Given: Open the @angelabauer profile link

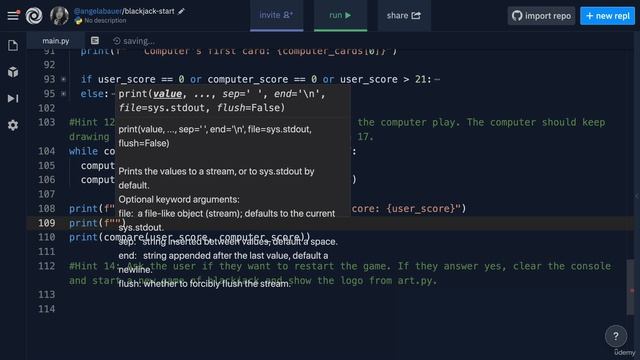Looking at the screenshot, I should (97, 11).
